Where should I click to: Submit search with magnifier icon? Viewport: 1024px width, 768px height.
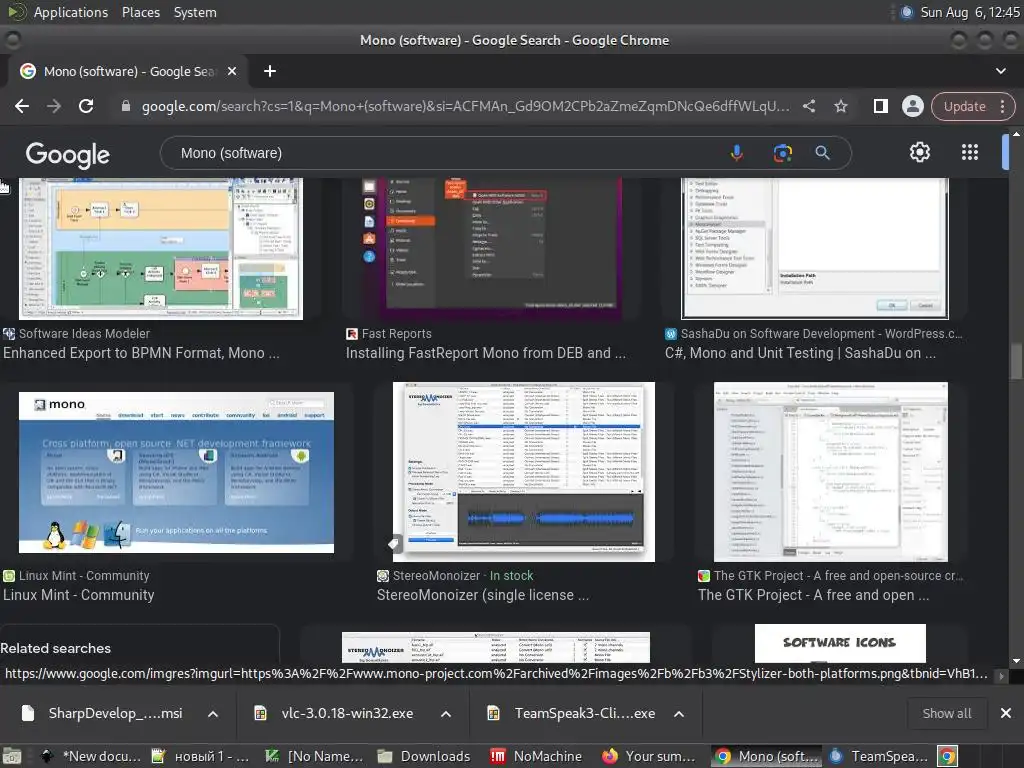(x=822, y=153)
